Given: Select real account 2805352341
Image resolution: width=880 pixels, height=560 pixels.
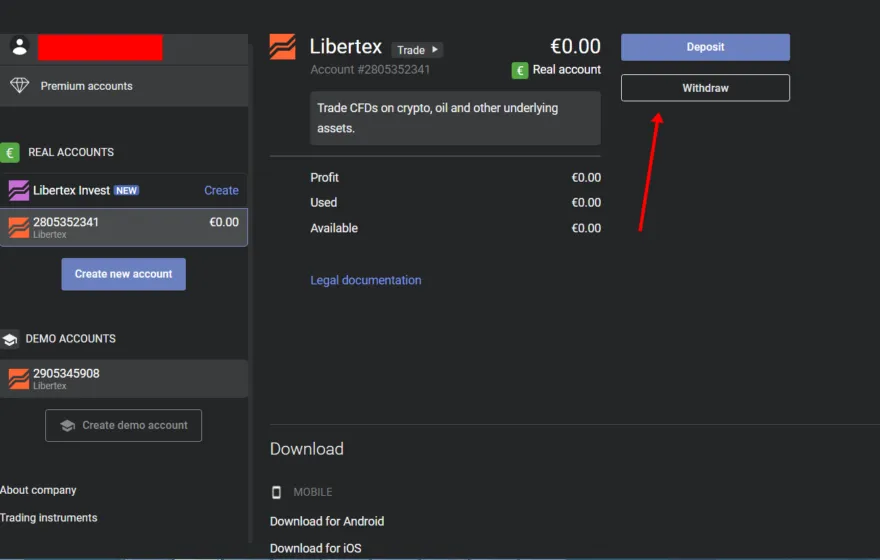Looking at the screenshot, I should [124, 227].
